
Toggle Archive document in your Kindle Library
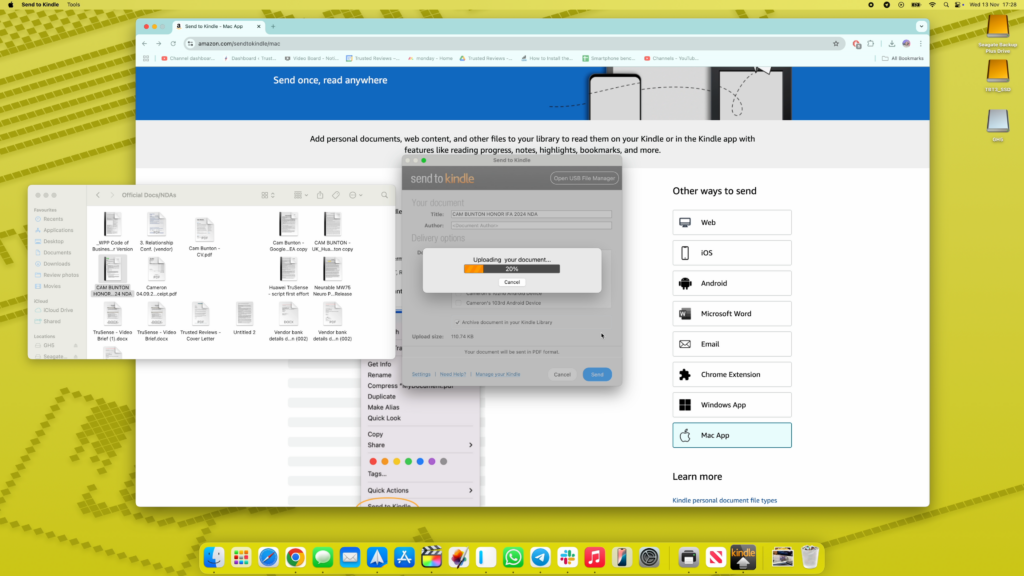tap(457, 322)
